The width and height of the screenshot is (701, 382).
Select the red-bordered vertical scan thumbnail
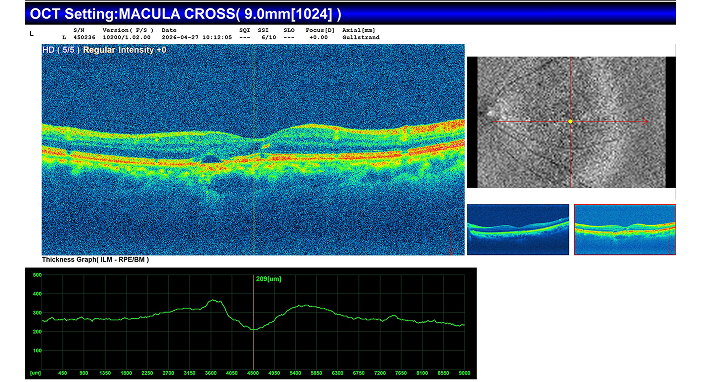(625, 229)
